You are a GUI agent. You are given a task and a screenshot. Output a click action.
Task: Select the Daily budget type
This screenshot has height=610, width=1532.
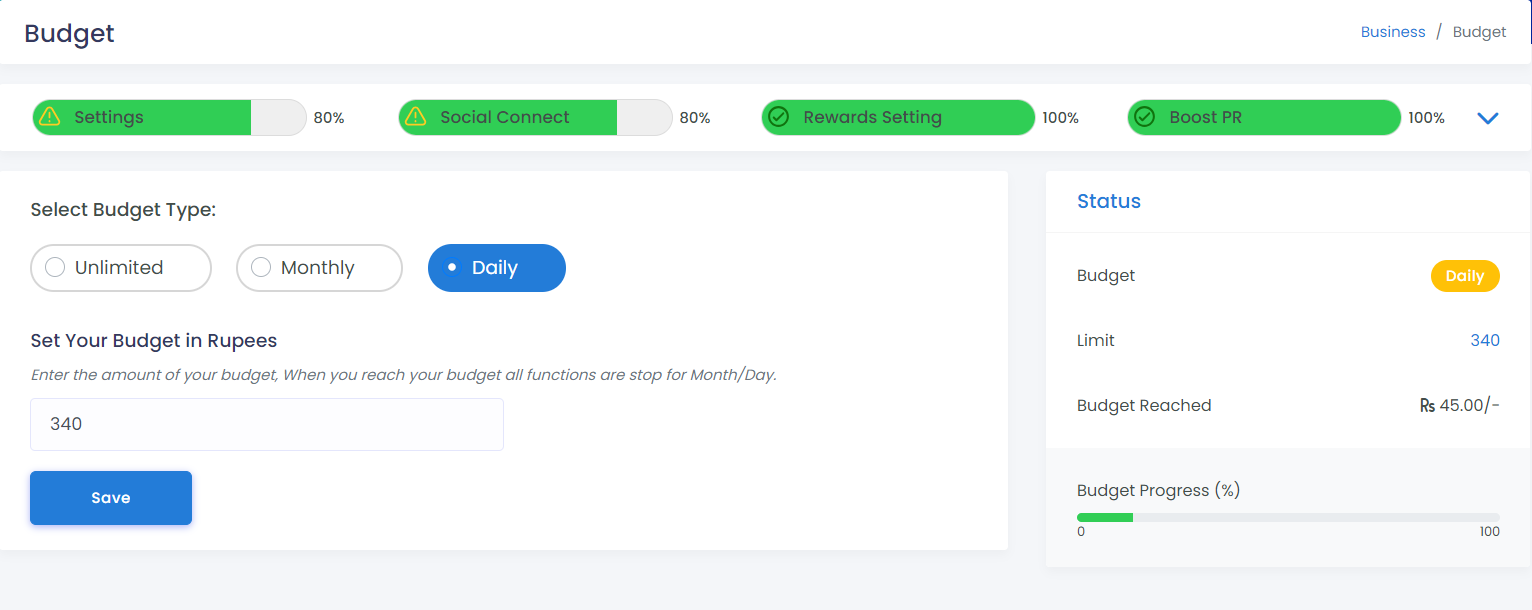(497, 268)
